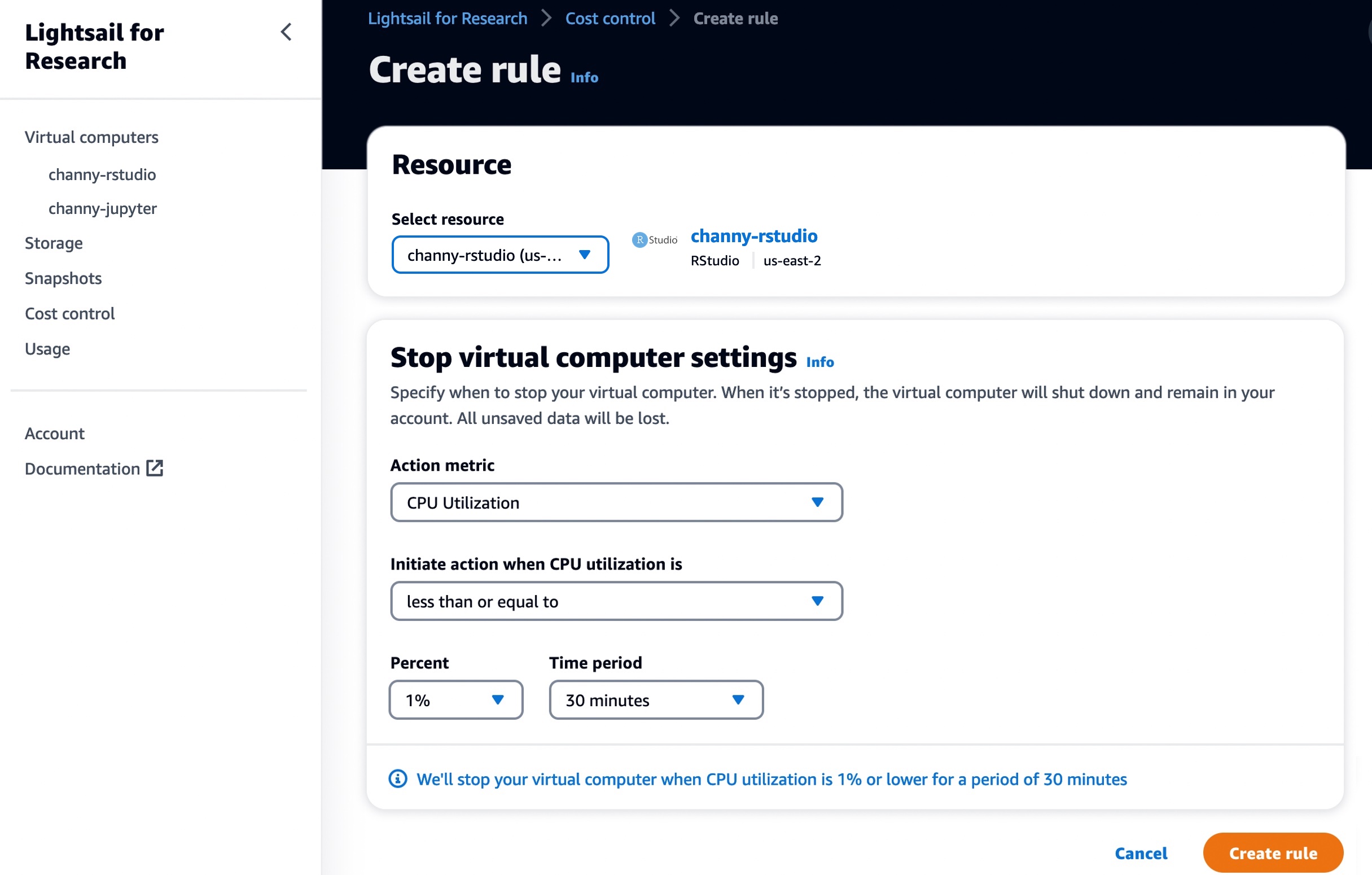Open the channy-rstudio resource link
Viewport: 1372px width, 875px height.
tap(753, 236)
